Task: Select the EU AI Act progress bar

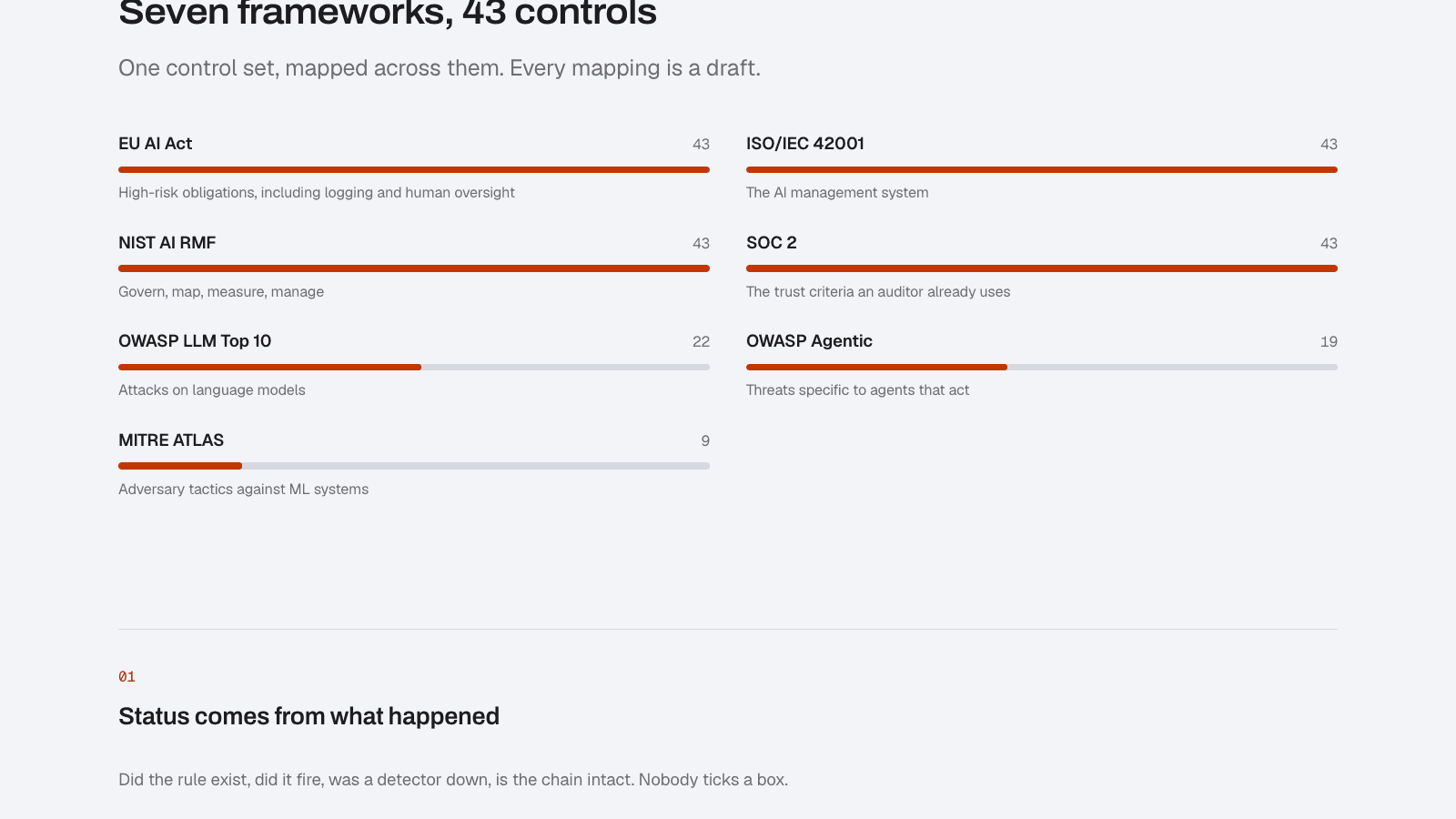Action: pos(414,169)
